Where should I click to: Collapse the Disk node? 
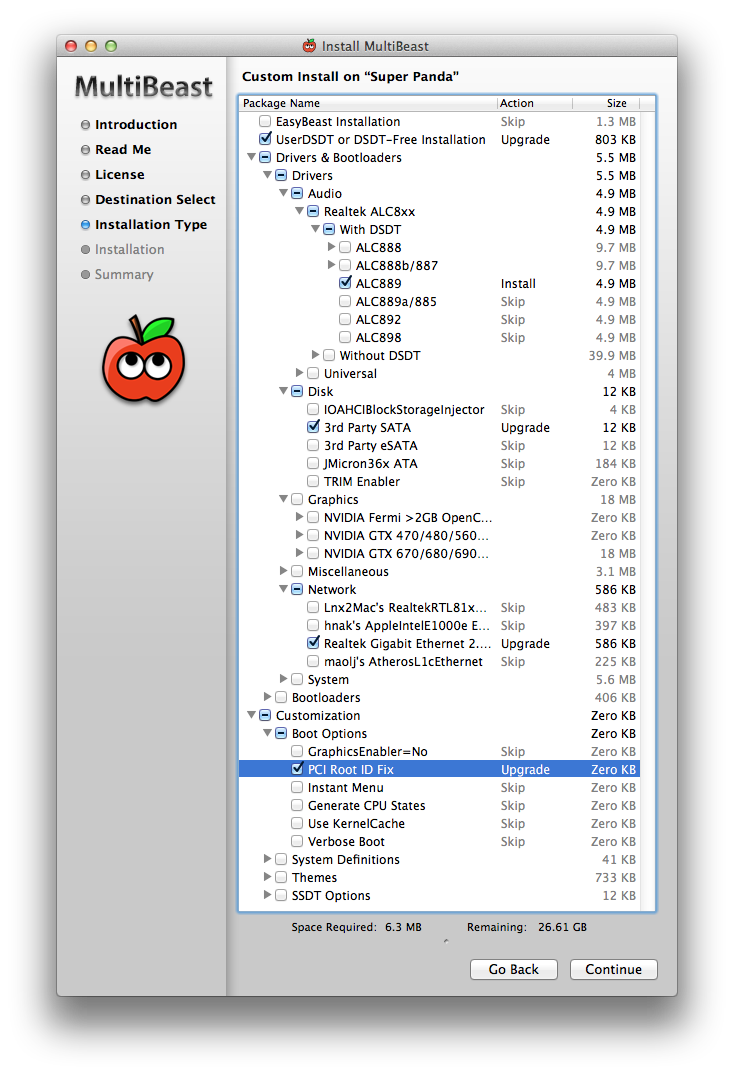[x=284, y=391]
